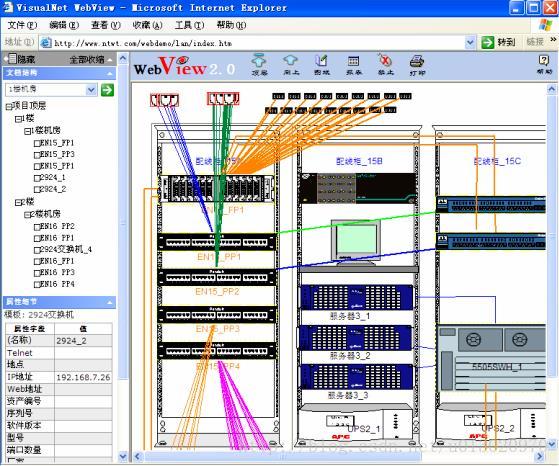This screenshot has width=559, height=466.
Task: Collapse the 2楼 tree node
Action: click(x=18, y=203)
